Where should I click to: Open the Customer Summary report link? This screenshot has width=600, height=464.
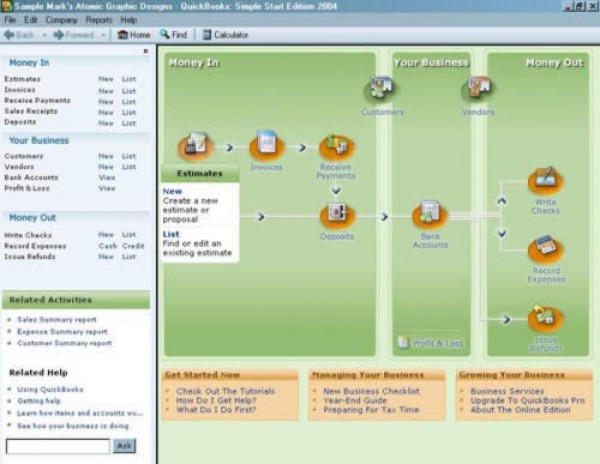click(x=64, y=343)
